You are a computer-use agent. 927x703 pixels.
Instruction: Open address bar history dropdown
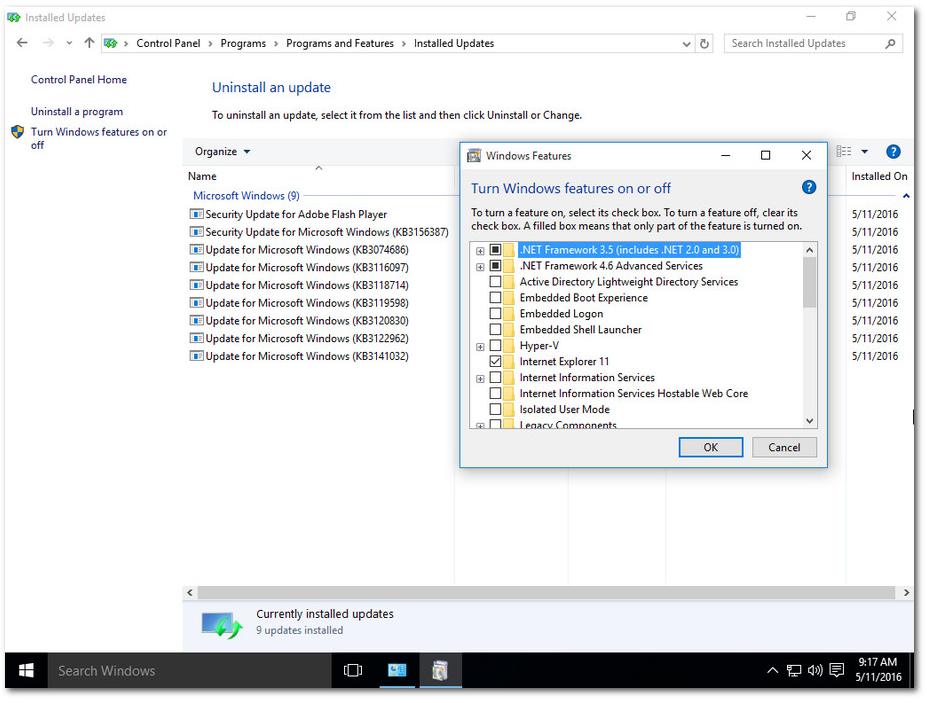[x=686, y=44]
